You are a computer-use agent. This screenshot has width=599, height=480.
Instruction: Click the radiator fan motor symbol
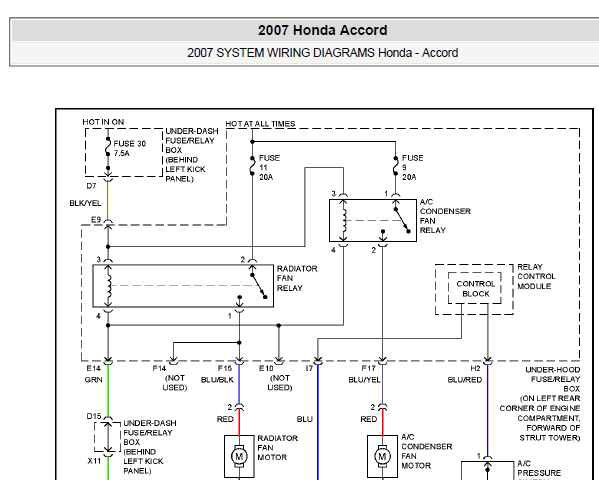(239, 456)
